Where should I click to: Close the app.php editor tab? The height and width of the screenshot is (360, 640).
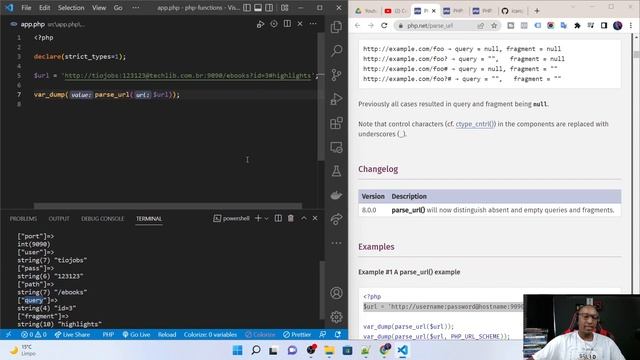(x=300, y=24)
